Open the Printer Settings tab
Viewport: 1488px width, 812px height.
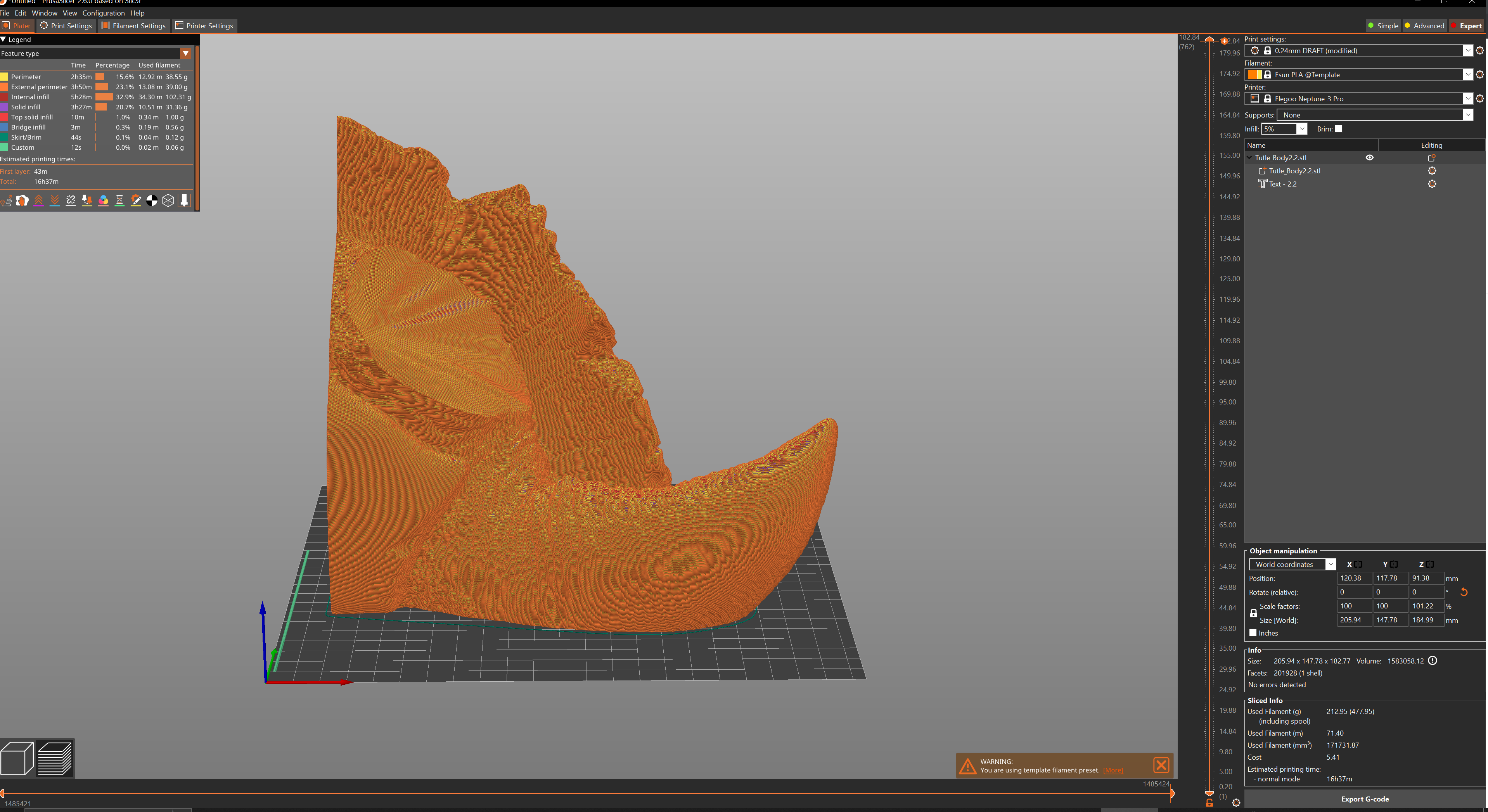click(x=204, y=26)
